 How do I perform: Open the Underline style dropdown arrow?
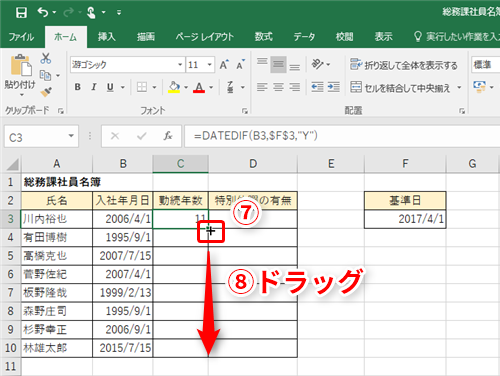pyautogui.click(x=123, y=88)
